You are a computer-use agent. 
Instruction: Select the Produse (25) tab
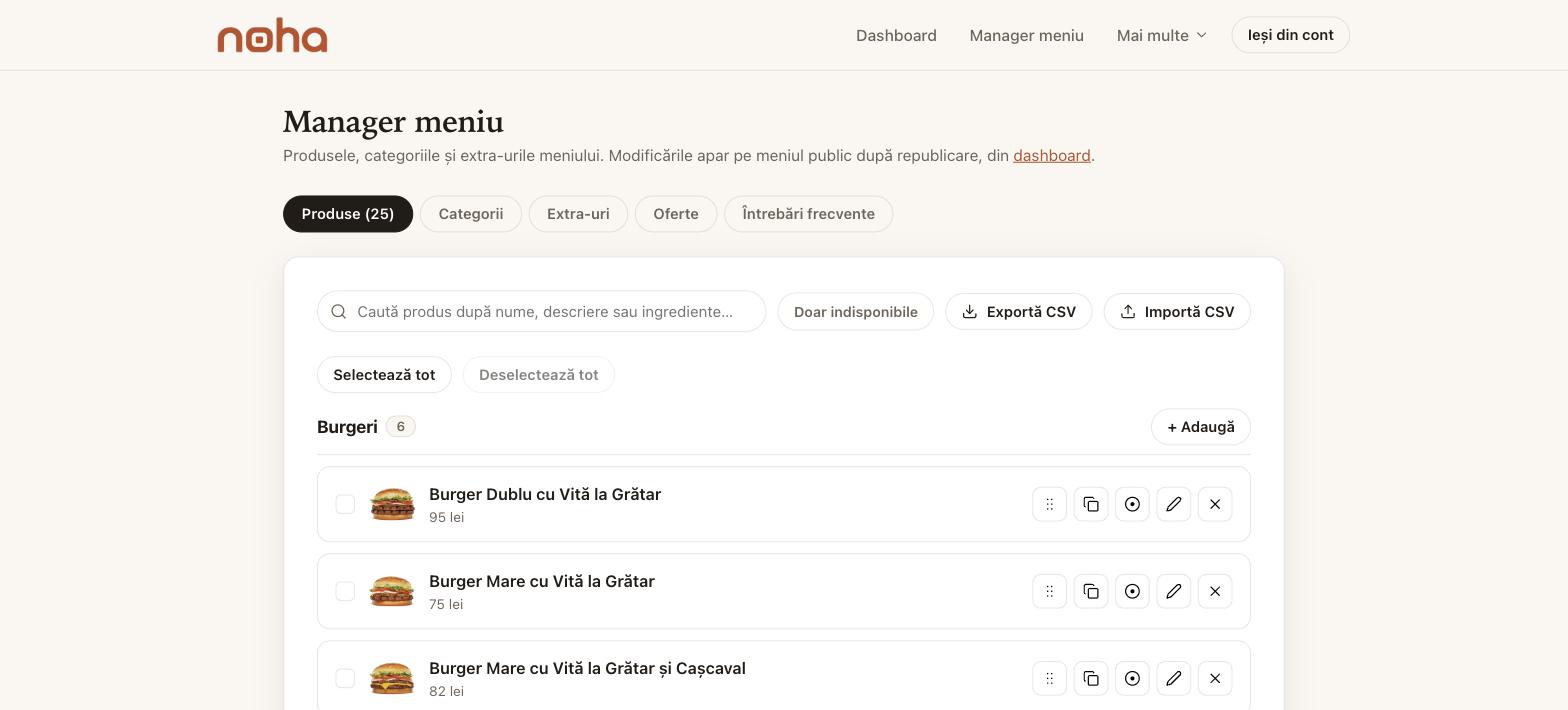[348, 214]
